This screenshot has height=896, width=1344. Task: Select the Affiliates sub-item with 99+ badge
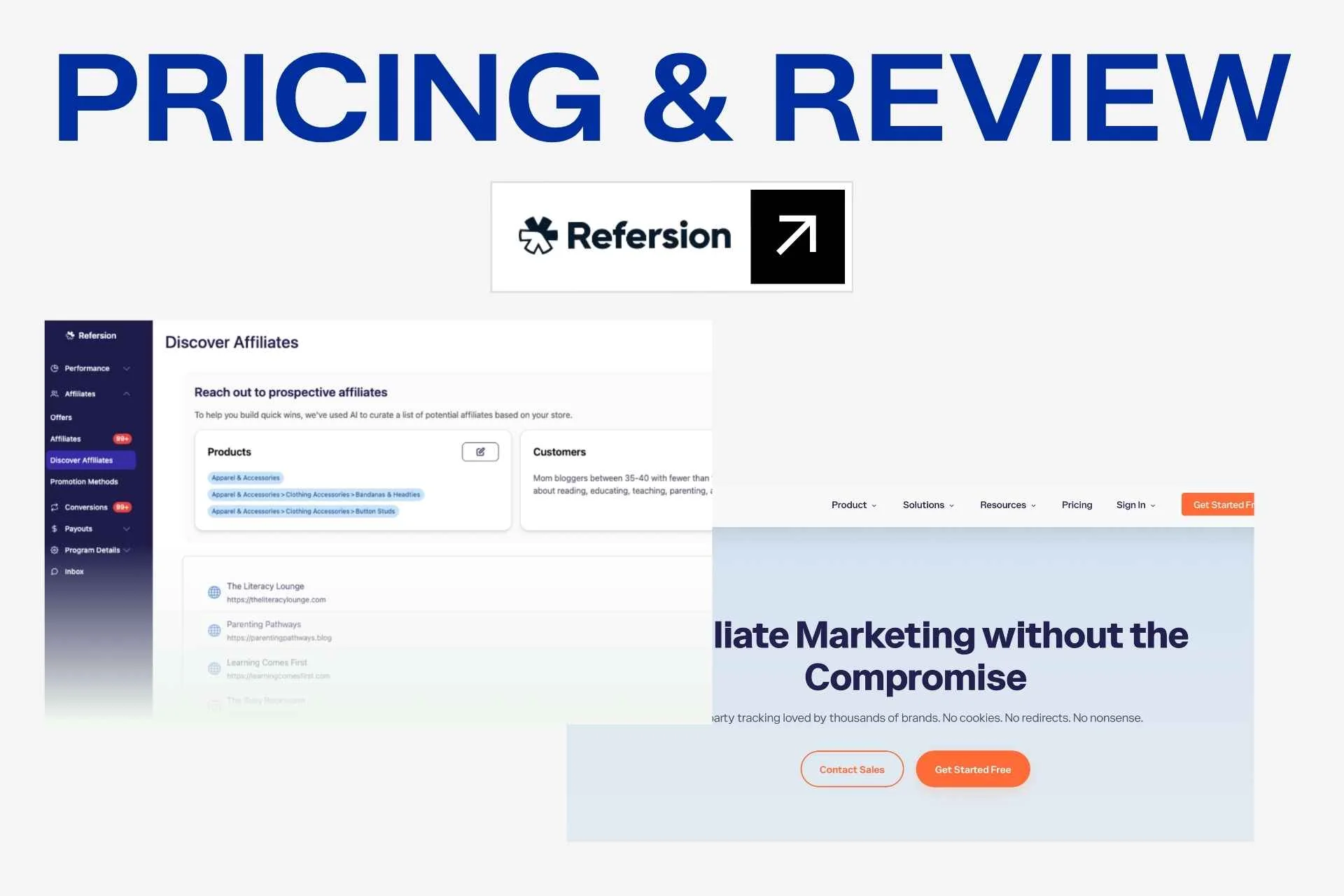pos(90,439)
